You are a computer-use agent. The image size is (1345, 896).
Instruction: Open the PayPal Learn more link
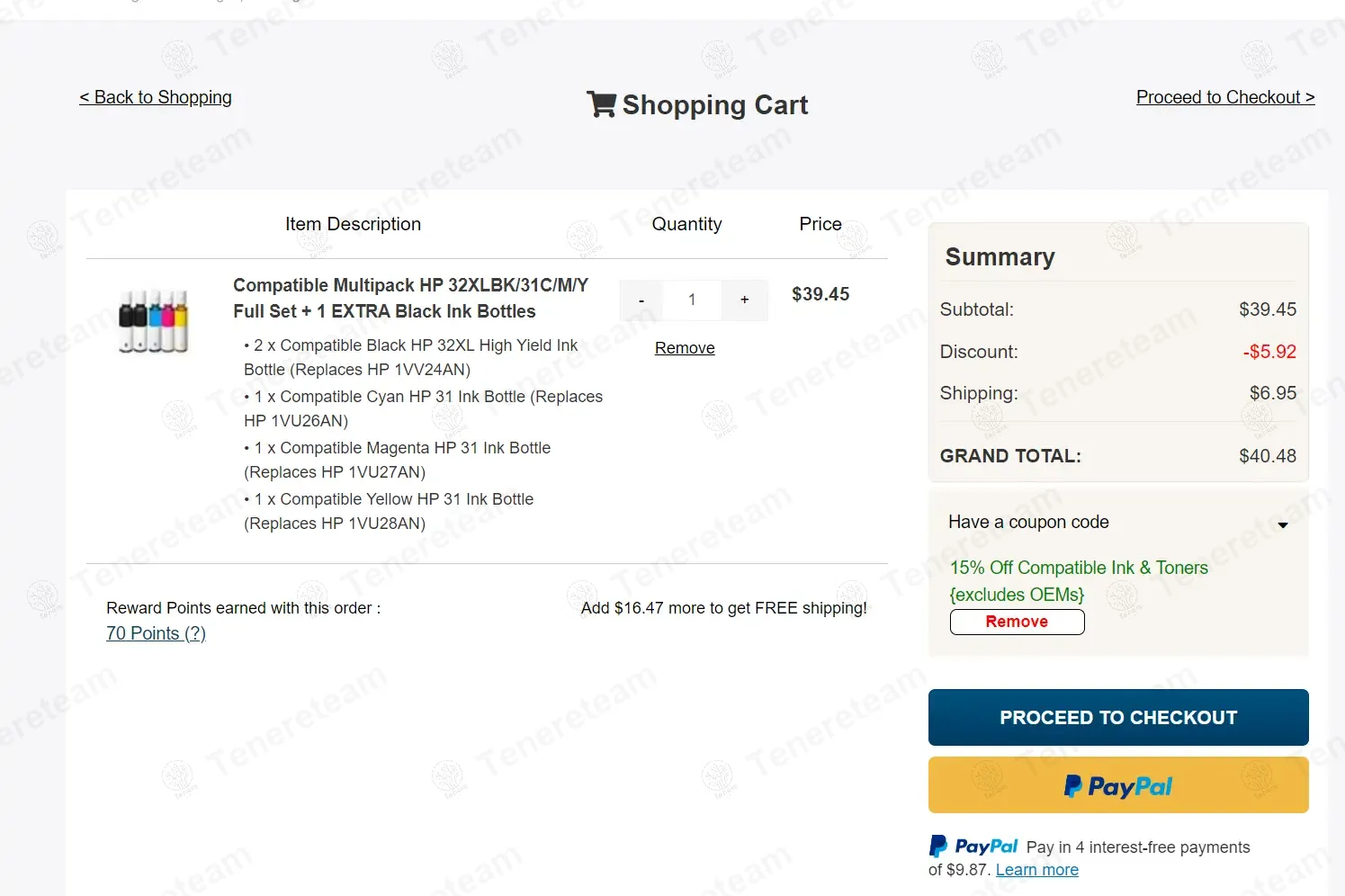[x=1036, y=870]
